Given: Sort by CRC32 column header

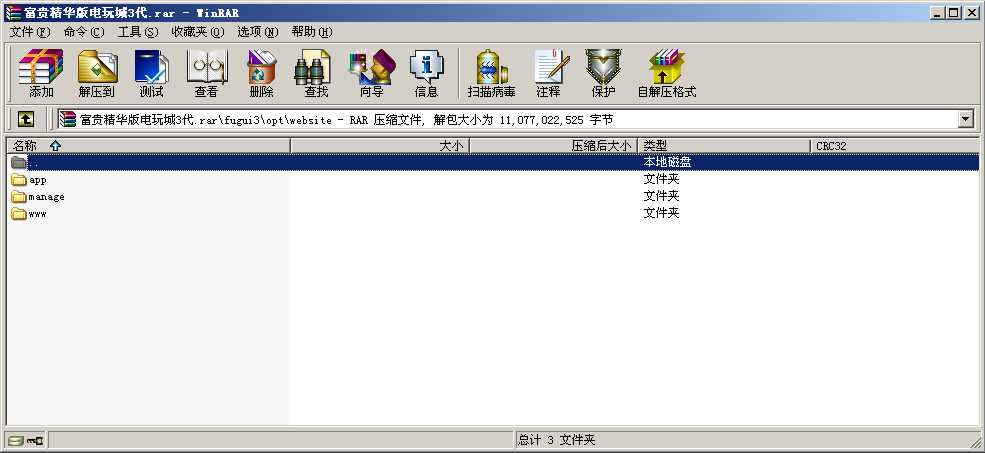Looking at the screenshot, I should click(894, 146).
